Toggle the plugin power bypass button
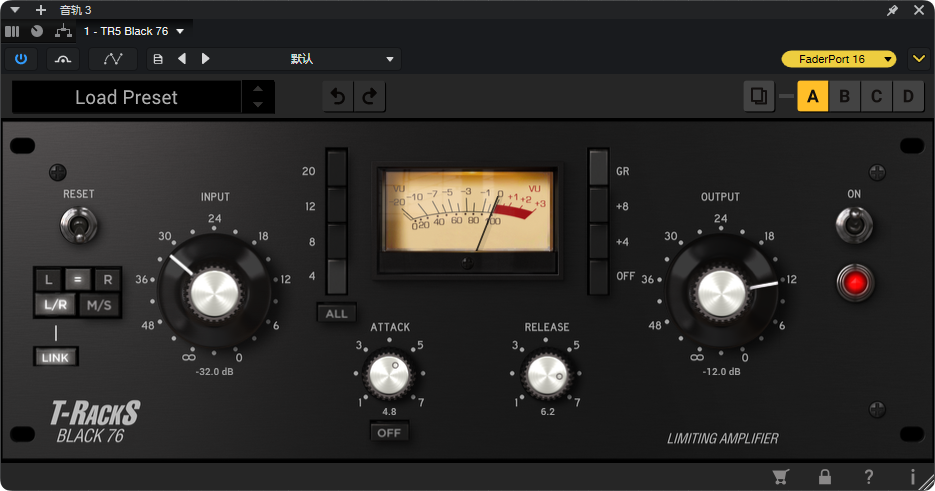The height and width of the screenshot is (491, 935). pos(21,59)
